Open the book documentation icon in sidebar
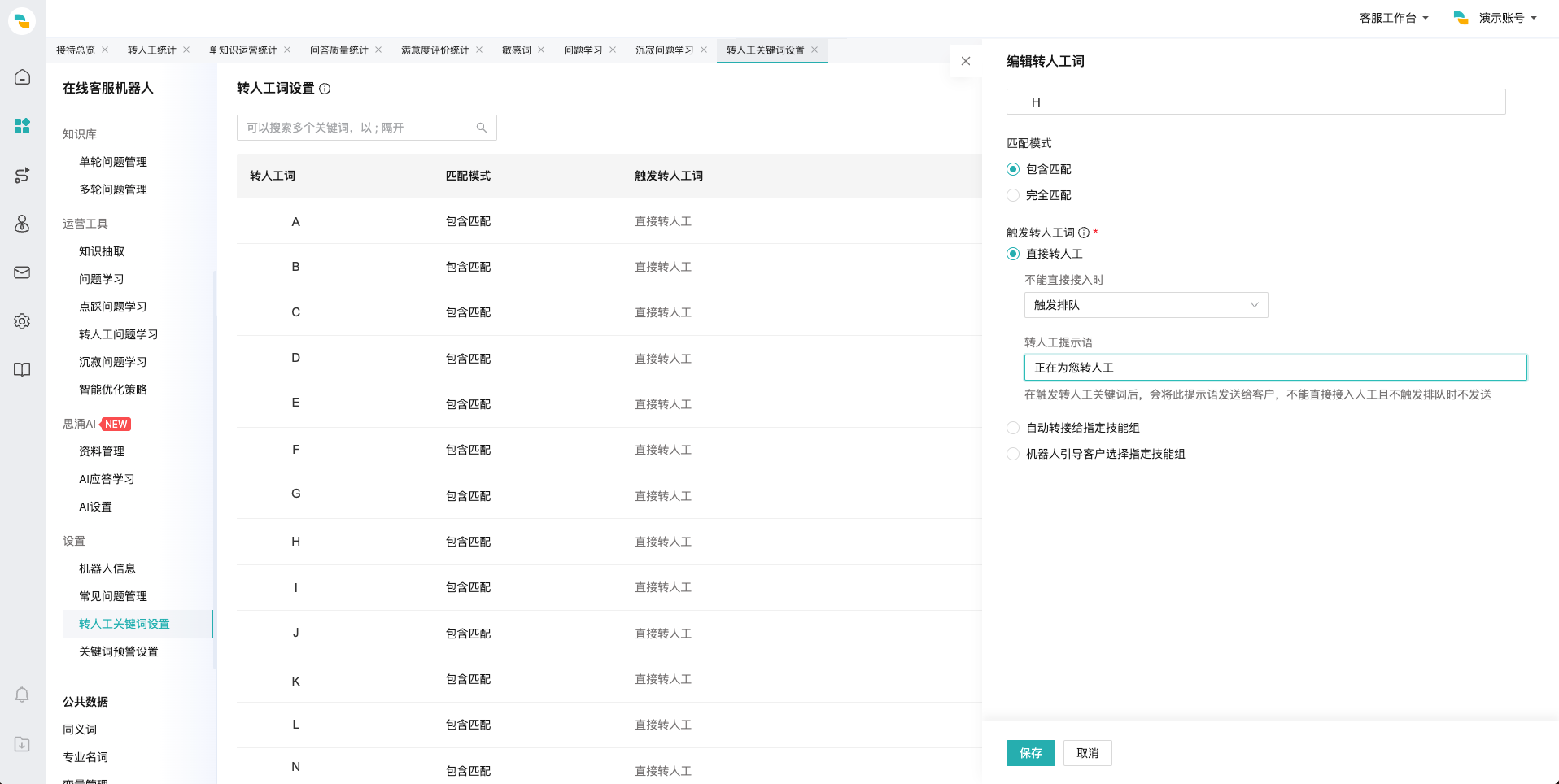1559x784 pixels. click(x=22, y=370)
